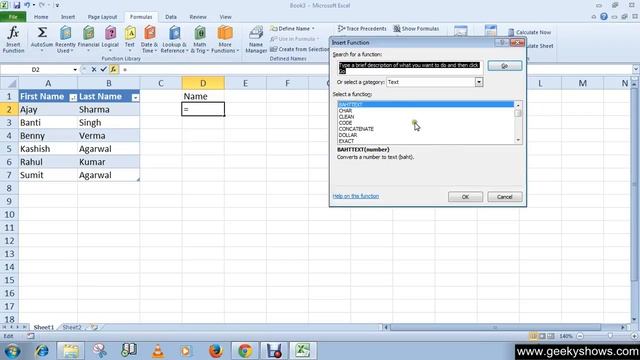Open the More Functions icon
This screenshot has width=640, height=360.
[224, 39]
